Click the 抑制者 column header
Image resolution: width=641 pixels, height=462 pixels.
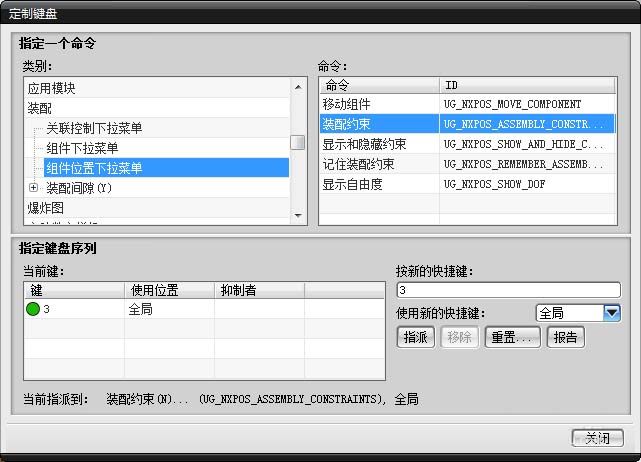point(260,290)
